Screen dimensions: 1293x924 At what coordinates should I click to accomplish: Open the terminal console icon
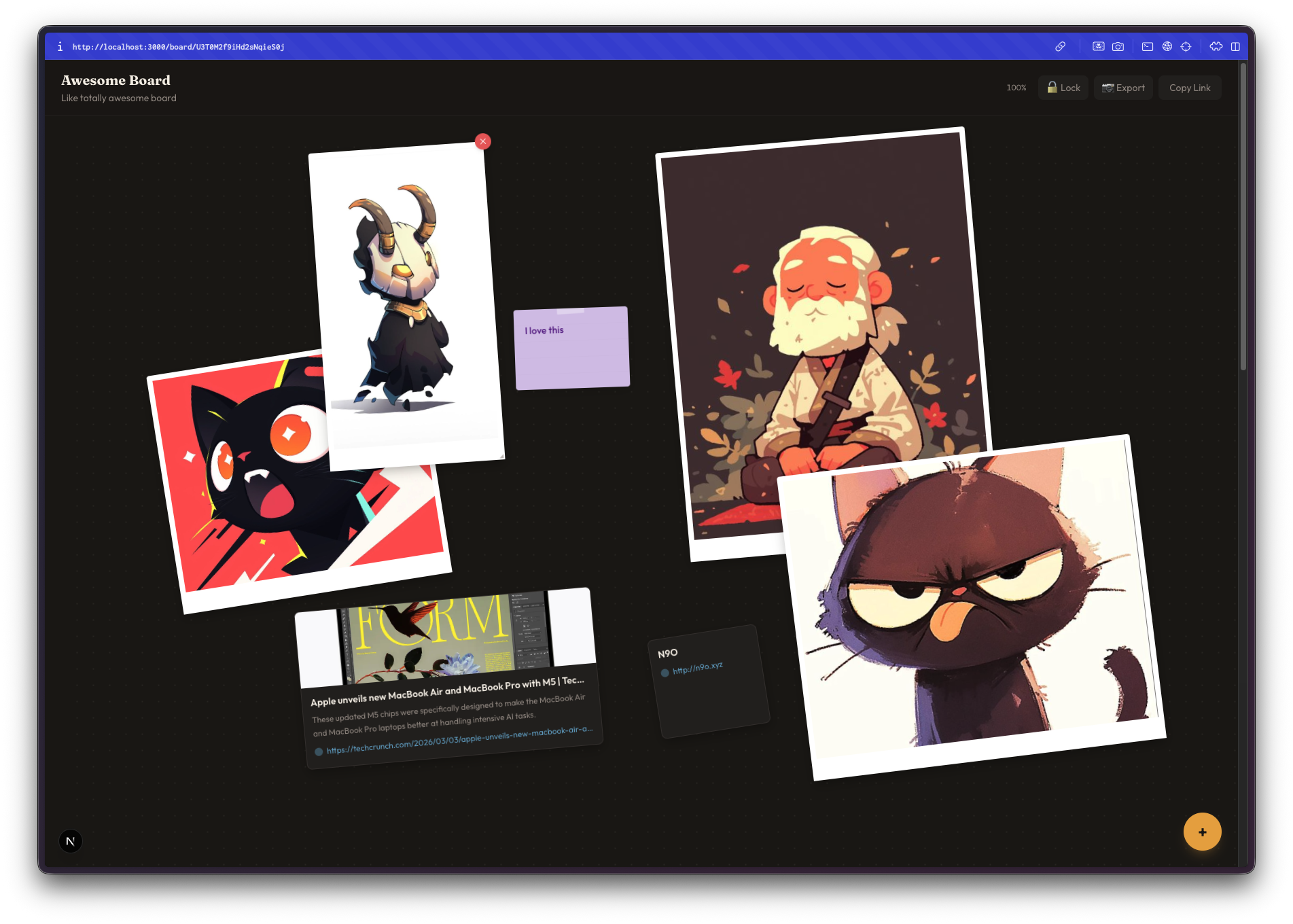tap(1148, 46)
